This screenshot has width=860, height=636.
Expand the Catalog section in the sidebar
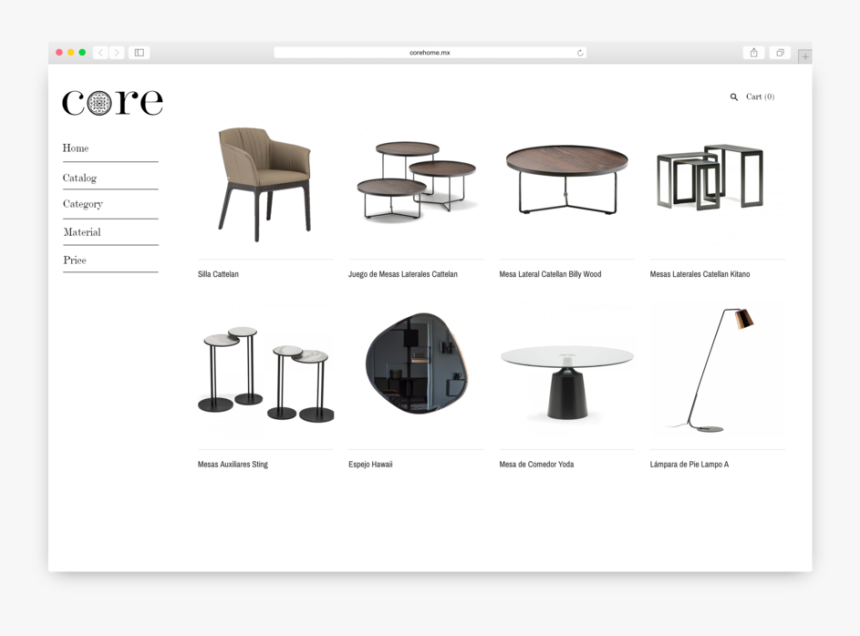coord(79,176)
